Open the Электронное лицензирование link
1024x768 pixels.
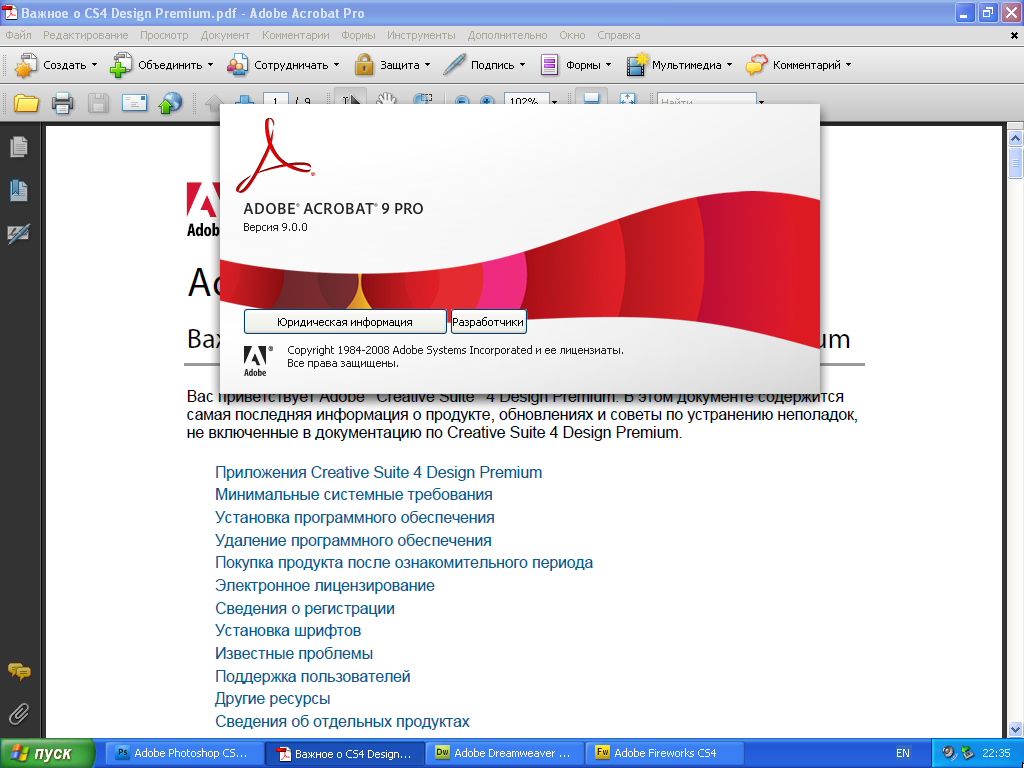coord(325,586)
